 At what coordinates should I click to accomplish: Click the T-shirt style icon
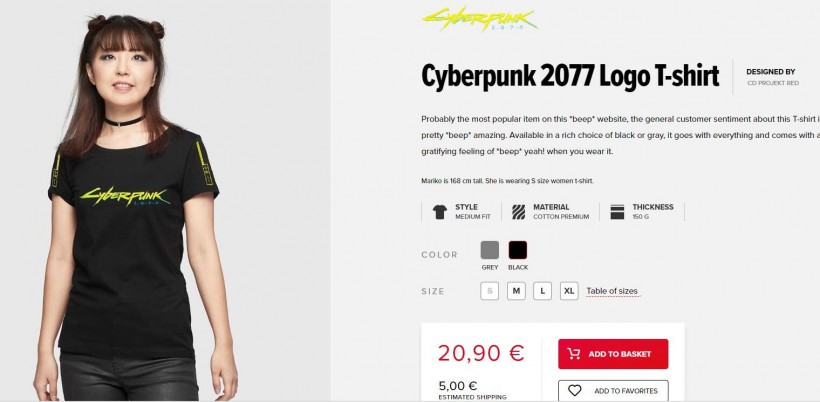440,212
